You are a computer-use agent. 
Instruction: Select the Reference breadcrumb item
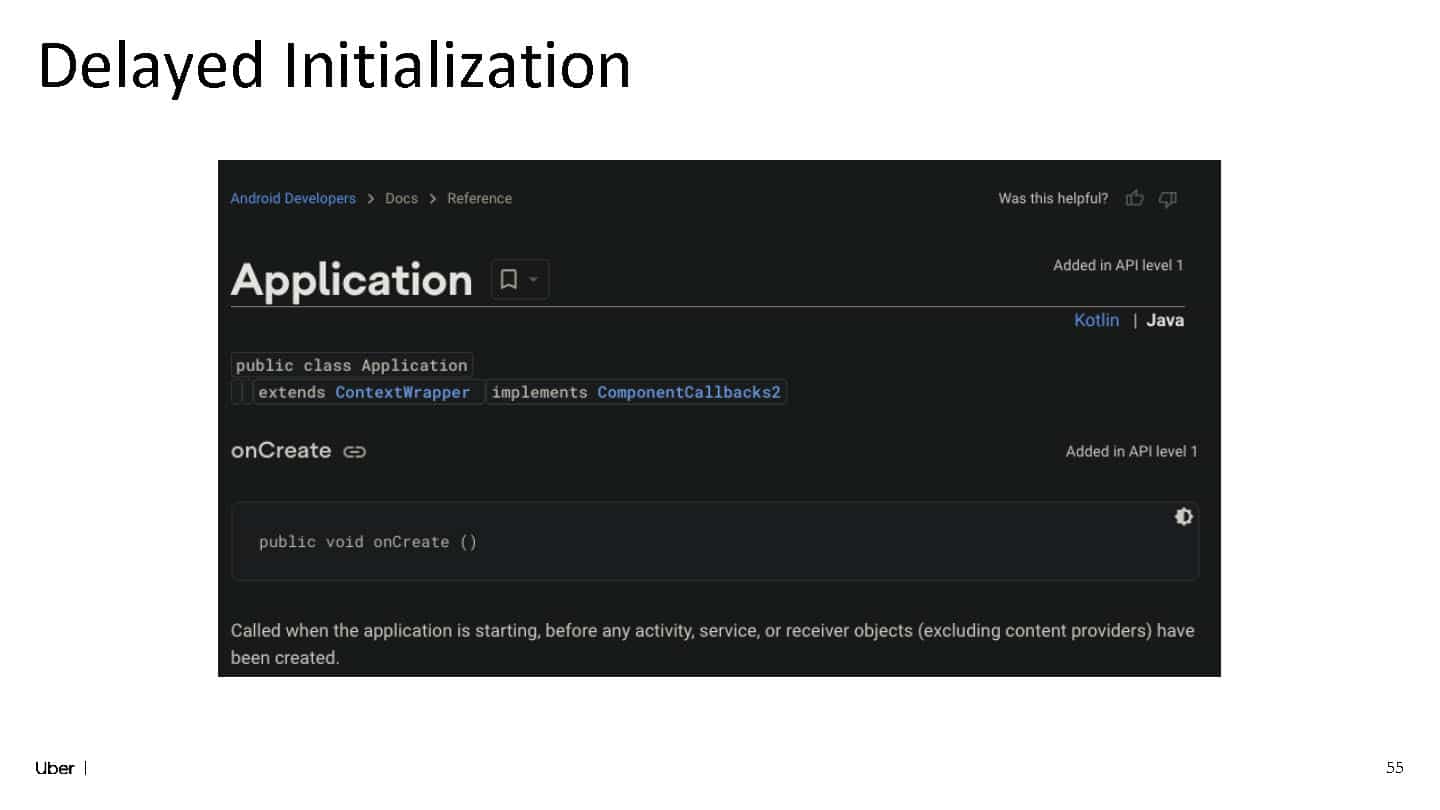(x=479, y=198)
